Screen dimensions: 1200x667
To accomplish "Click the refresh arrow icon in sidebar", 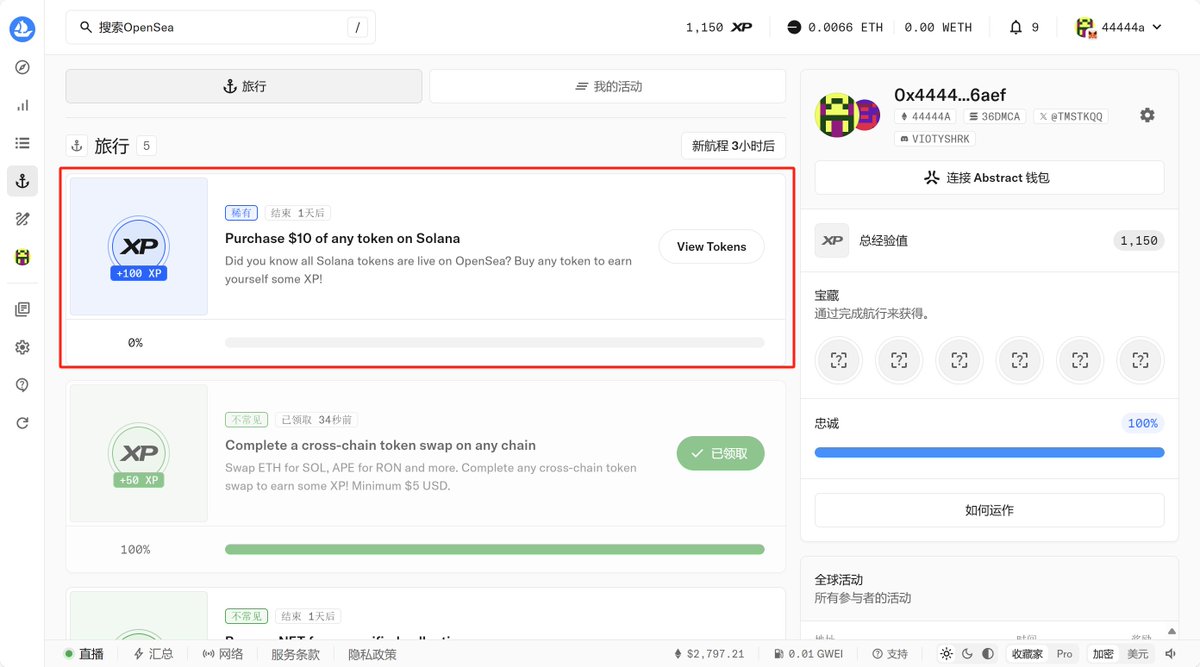I will [x=22, y=423].
